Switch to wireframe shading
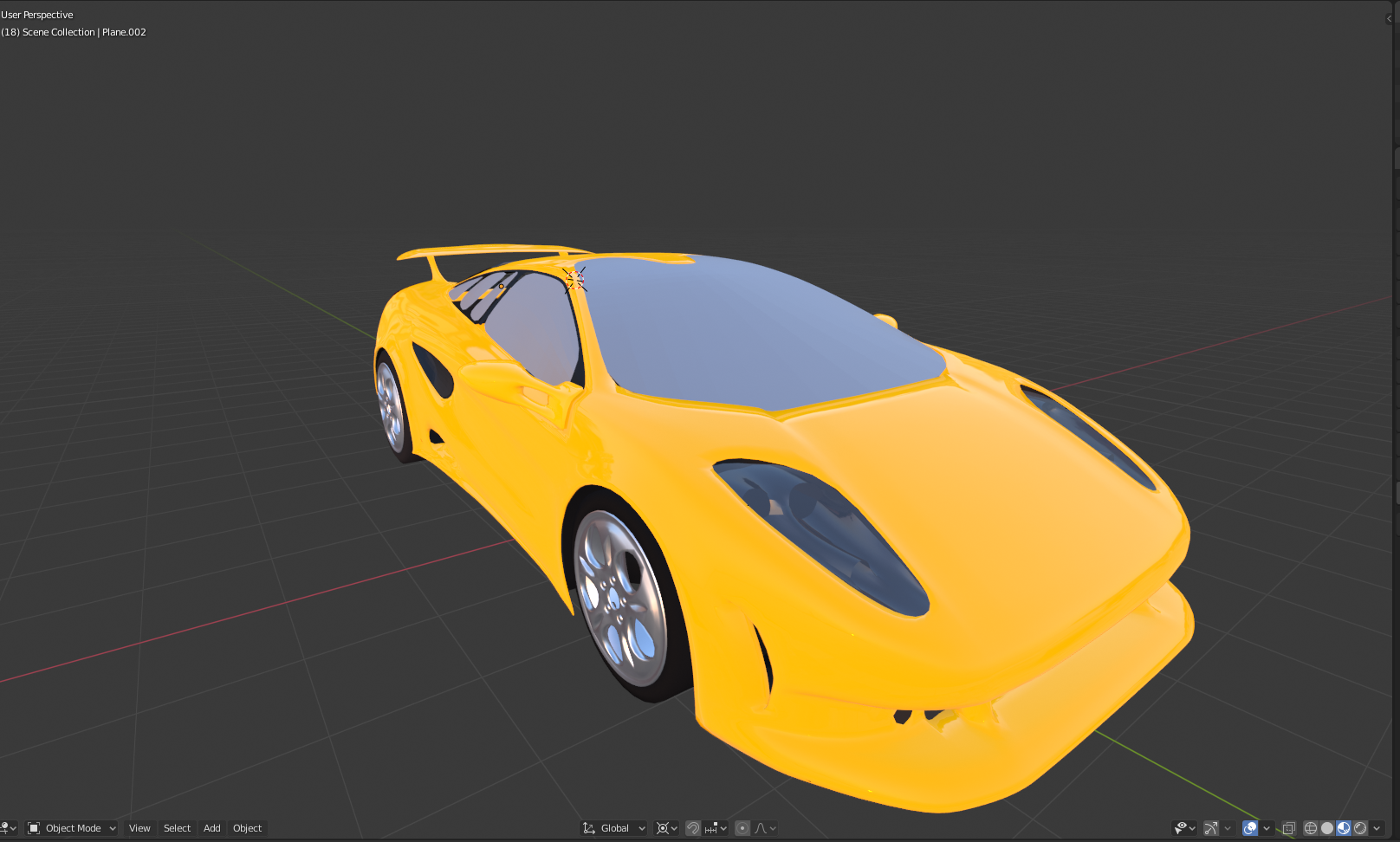Screen dimensions: 1400x842 click(1311, 828)
